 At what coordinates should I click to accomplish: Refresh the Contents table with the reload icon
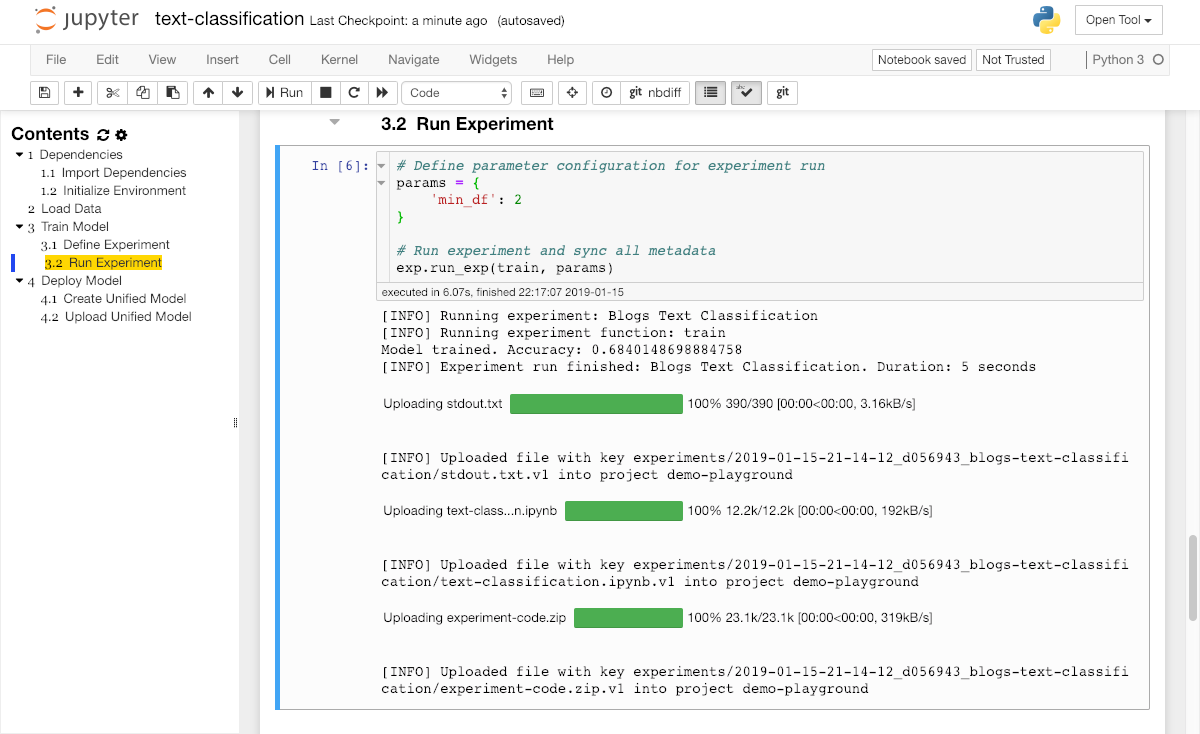tap(103, 135)
